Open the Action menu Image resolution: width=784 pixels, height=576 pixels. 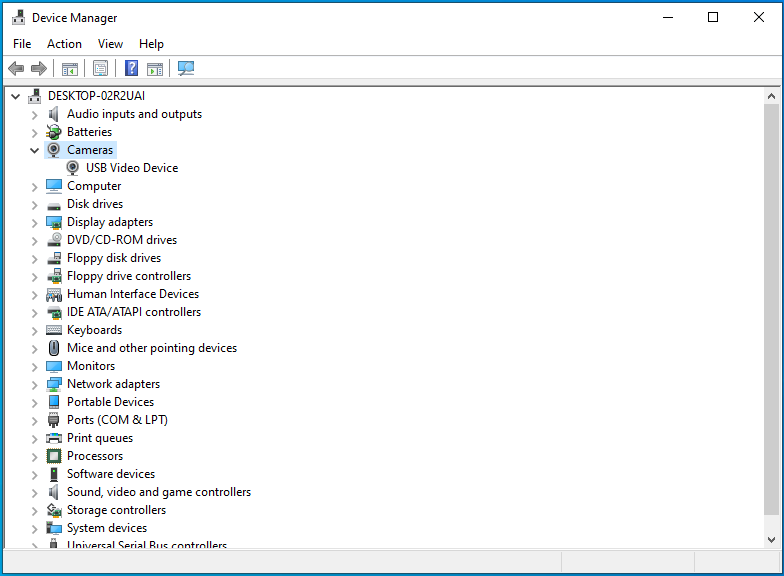coord(64,44)
